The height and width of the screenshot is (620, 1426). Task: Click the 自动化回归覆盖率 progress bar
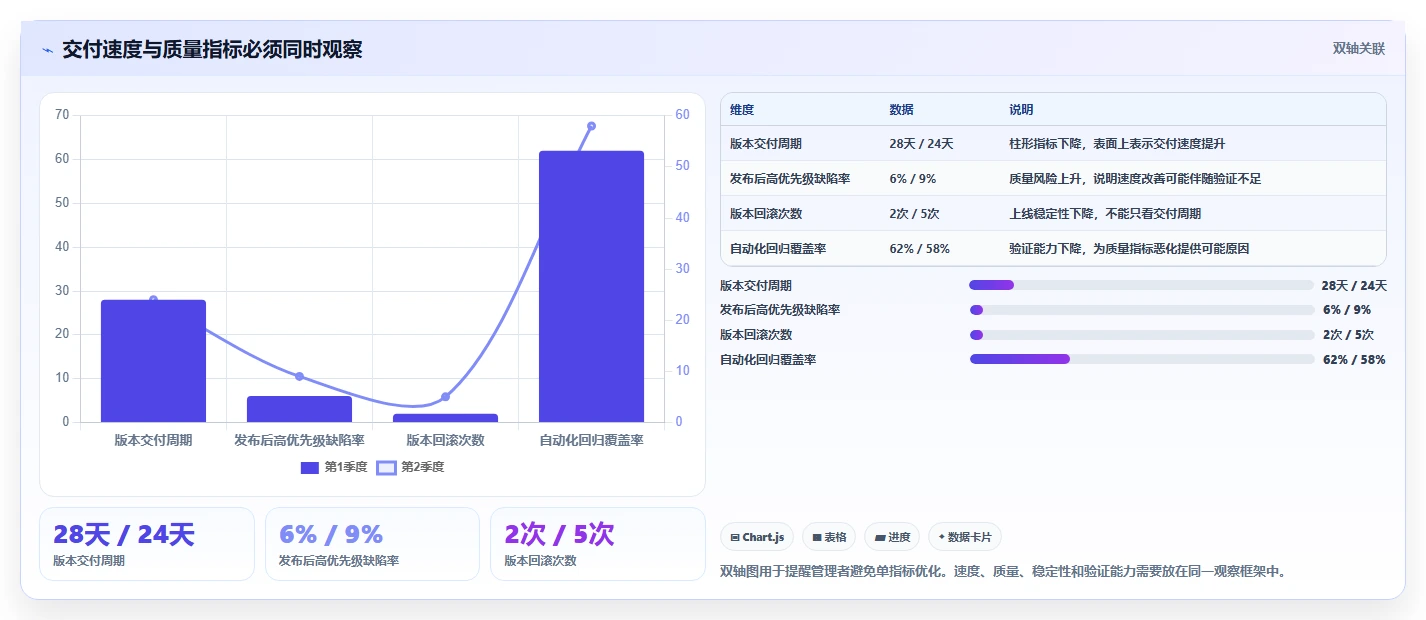pos(1142,359)
